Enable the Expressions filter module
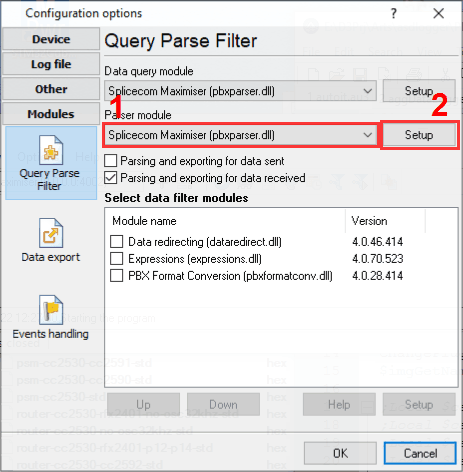Viewport: 463px width, 472px height. (x=117, y=259)
